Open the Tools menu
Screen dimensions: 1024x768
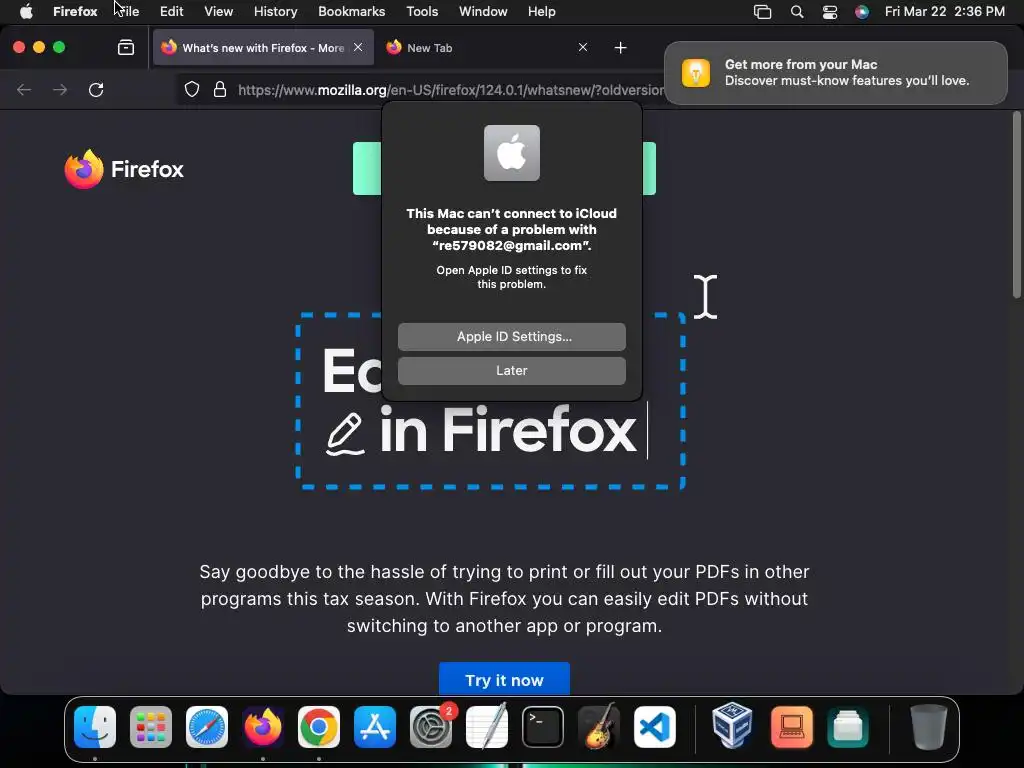point(422,11)
